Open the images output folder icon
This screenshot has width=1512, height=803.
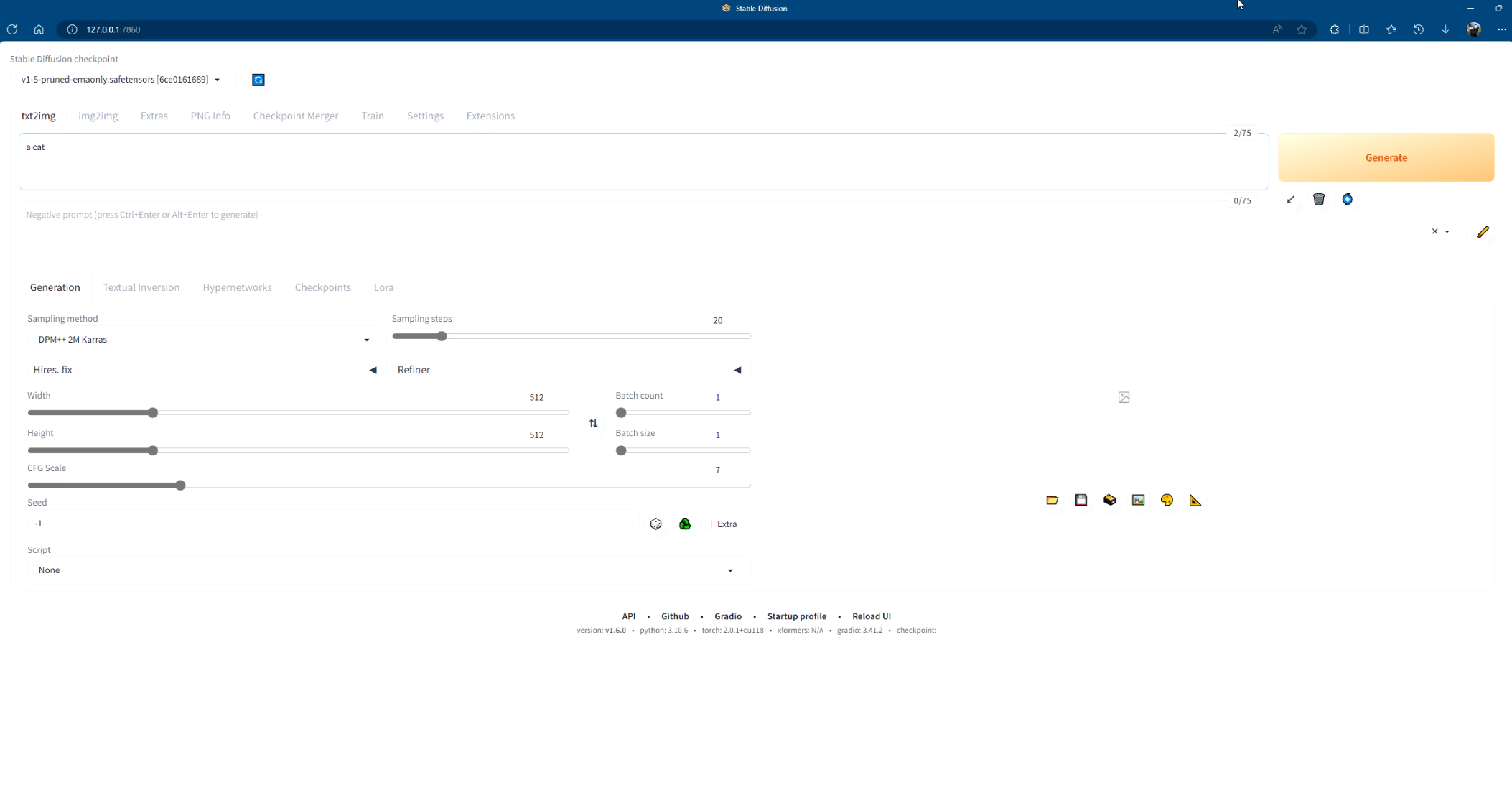[x=1053, y=501]
